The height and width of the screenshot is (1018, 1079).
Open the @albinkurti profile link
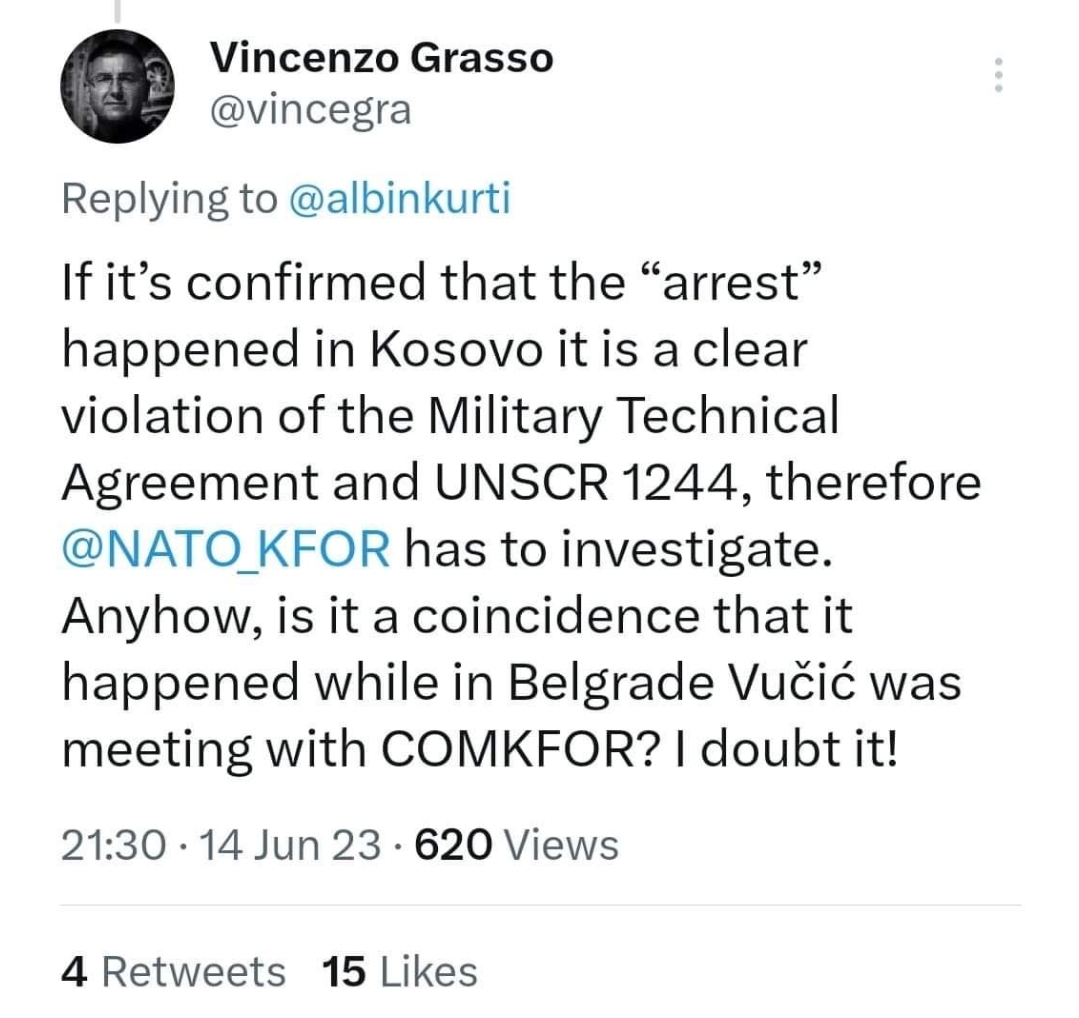(399, 199)
